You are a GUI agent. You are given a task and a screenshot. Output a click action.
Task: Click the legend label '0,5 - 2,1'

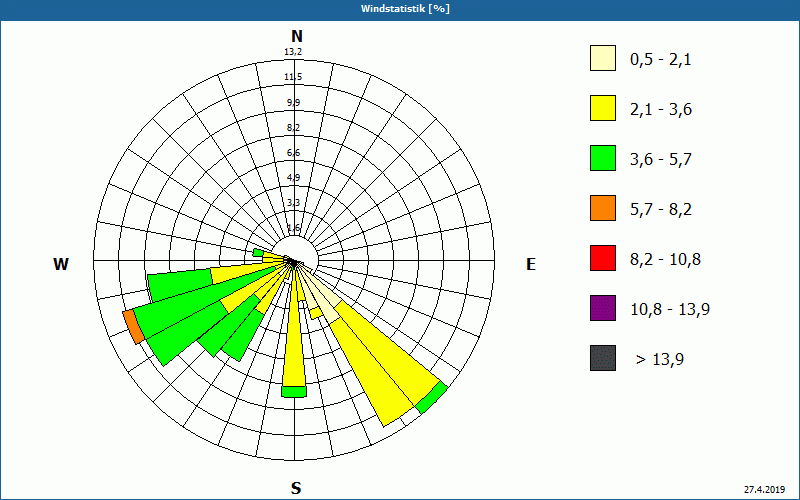pyautogui.click(x=660, y=60)
